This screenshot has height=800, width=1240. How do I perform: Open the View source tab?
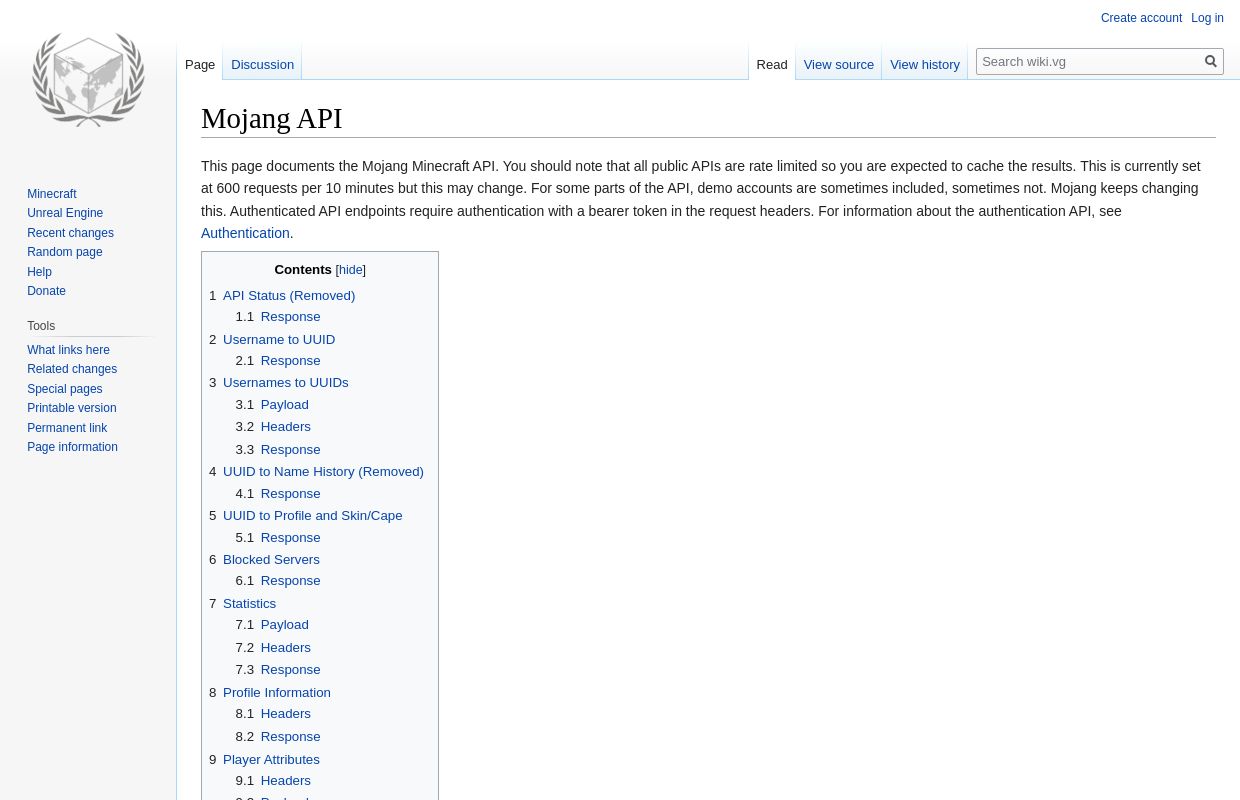point(839,65)
